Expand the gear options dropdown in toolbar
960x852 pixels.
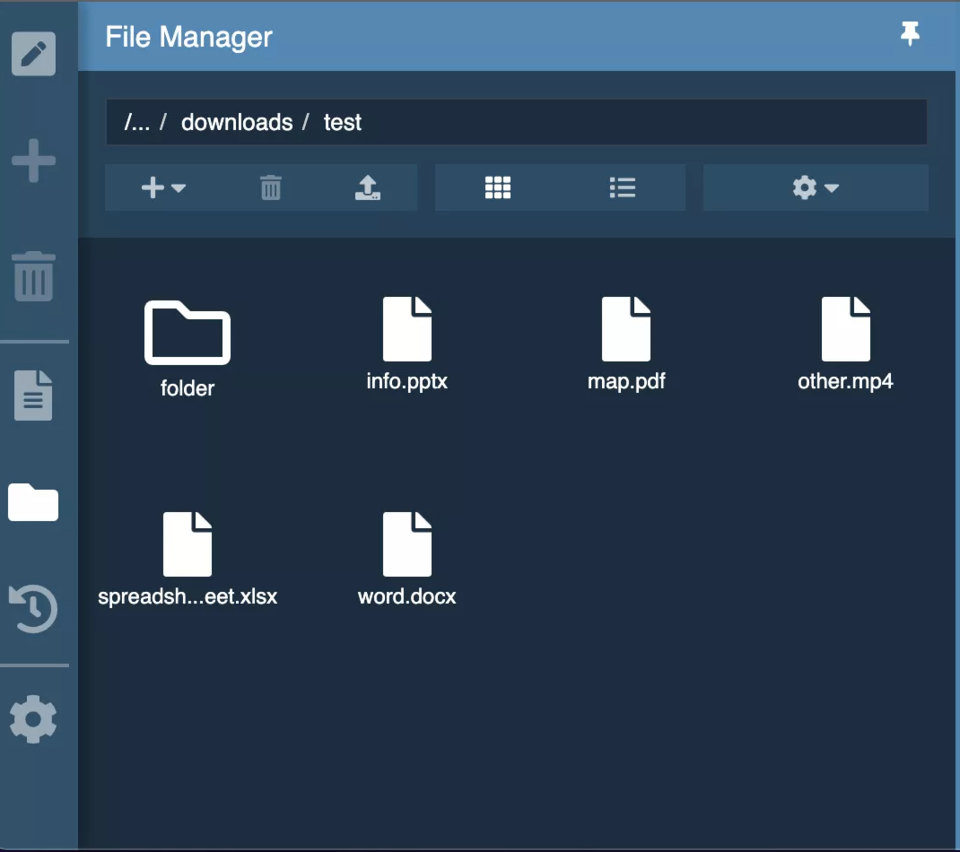(x=815, y=188)
